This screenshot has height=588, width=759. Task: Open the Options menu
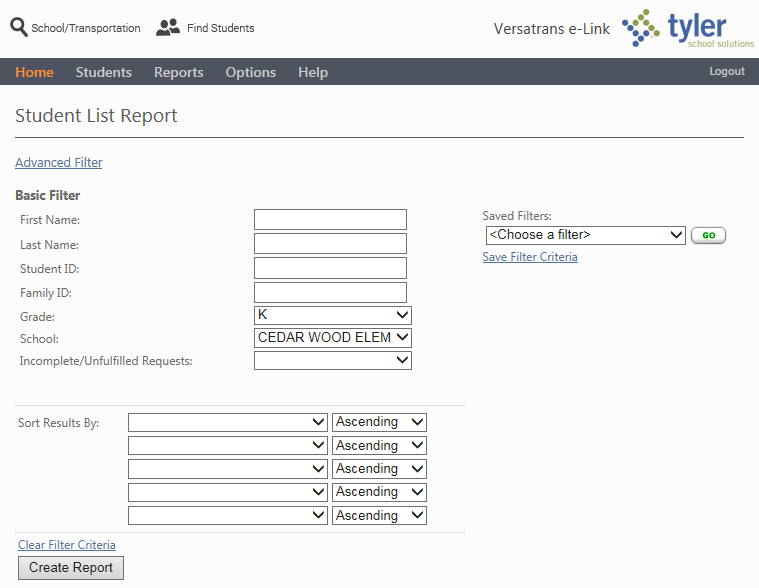click(x=251, y=72)
